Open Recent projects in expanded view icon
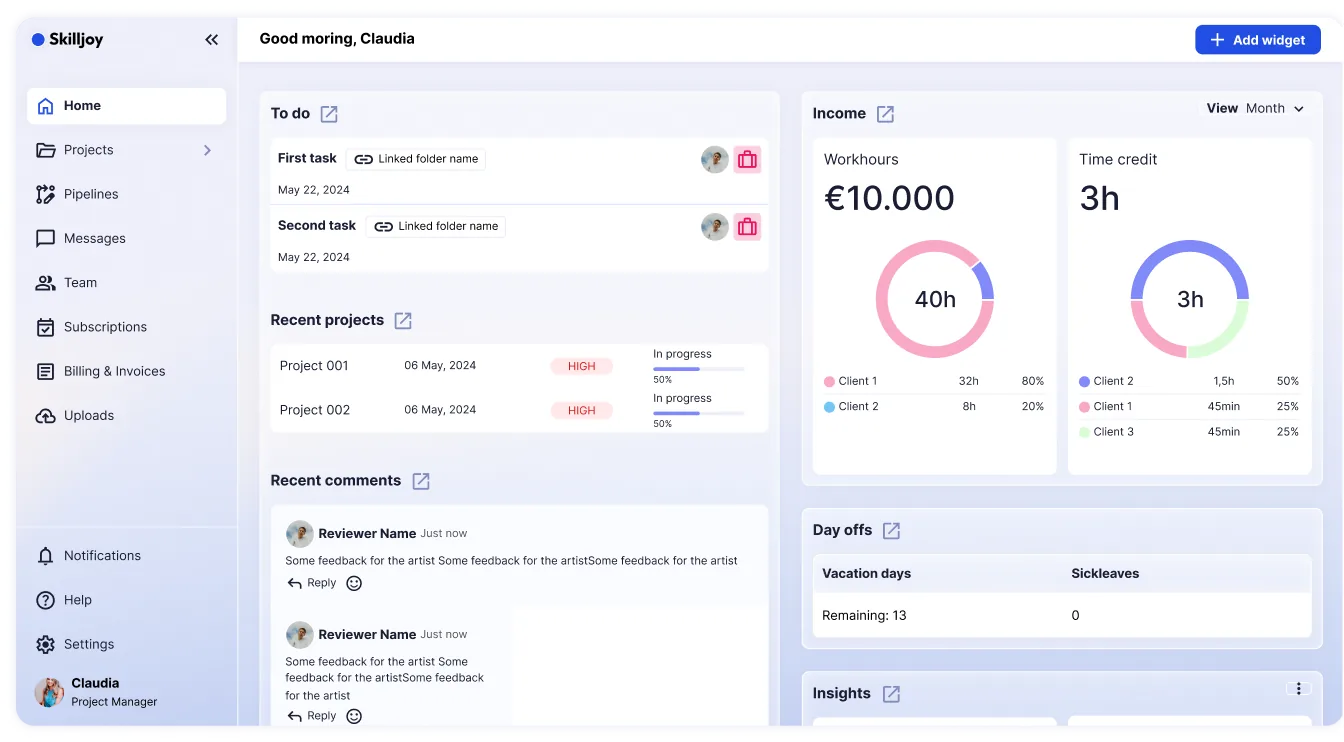1344x742 pixels. coord(403,321)
